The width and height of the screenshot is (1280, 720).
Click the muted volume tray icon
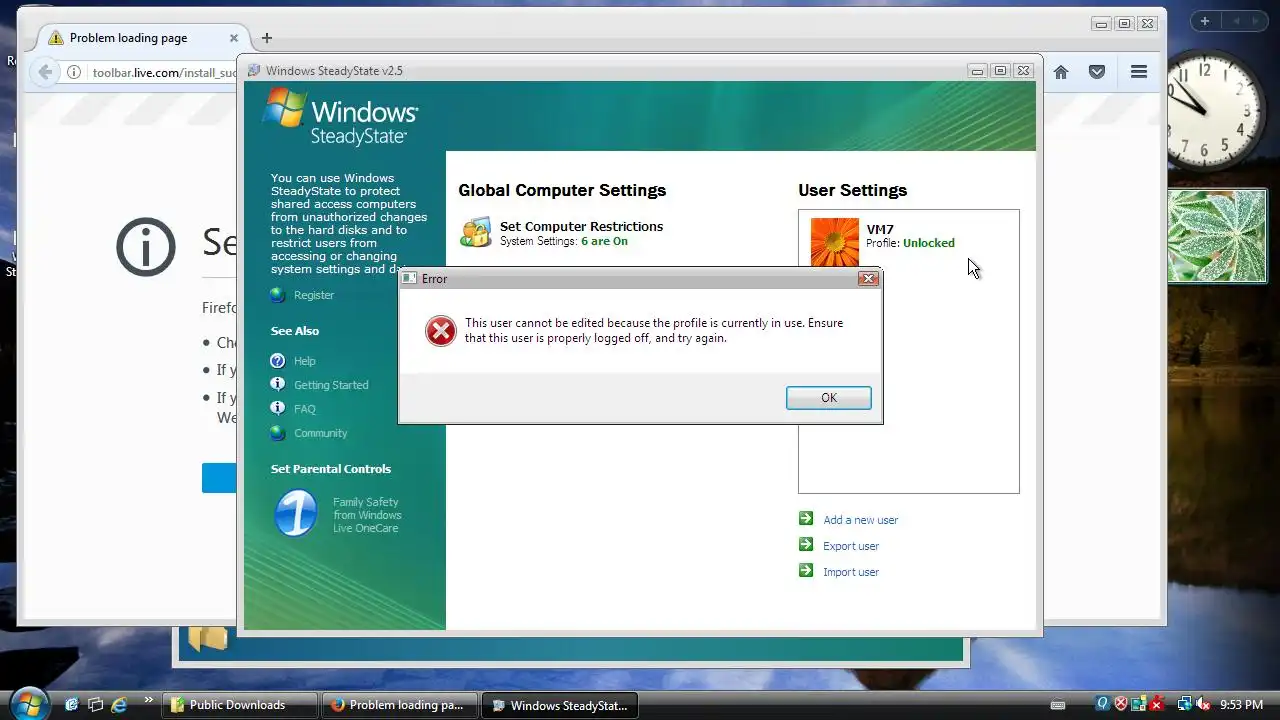(x=1204, y=705)
